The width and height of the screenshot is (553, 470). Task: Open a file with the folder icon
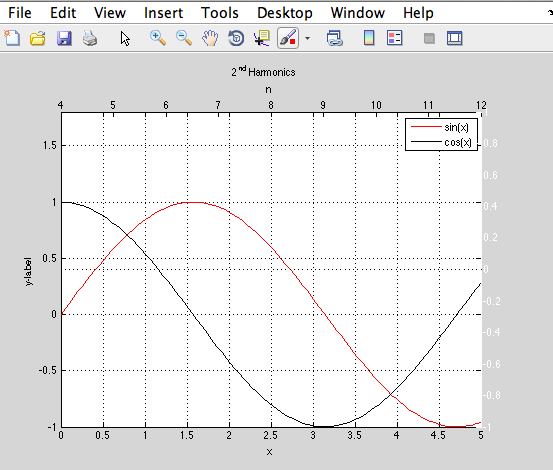tap(38, 38)
